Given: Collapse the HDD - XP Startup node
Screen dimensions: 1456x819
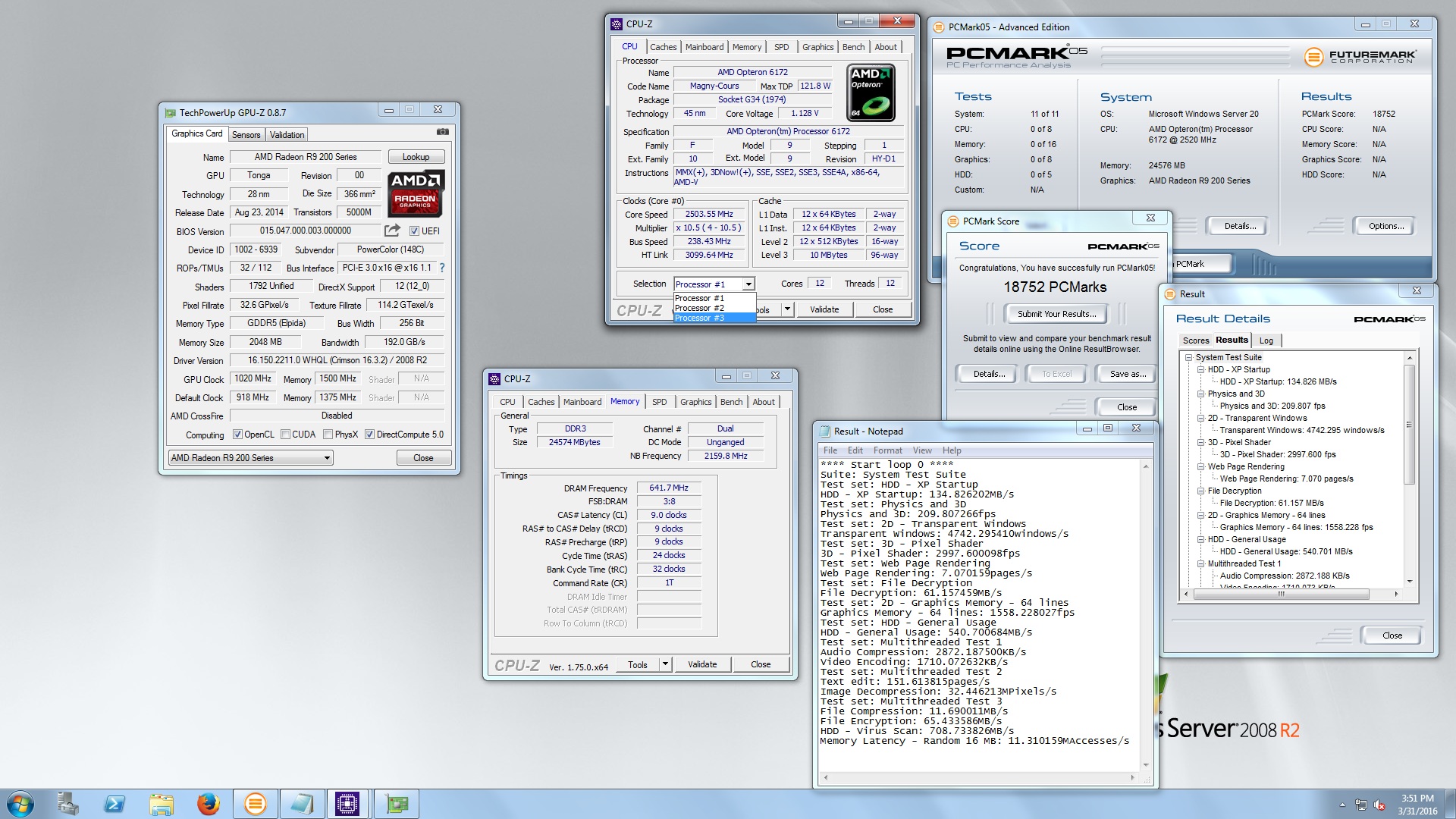Looking at the screenshot, I should (x=1200, y=369).
